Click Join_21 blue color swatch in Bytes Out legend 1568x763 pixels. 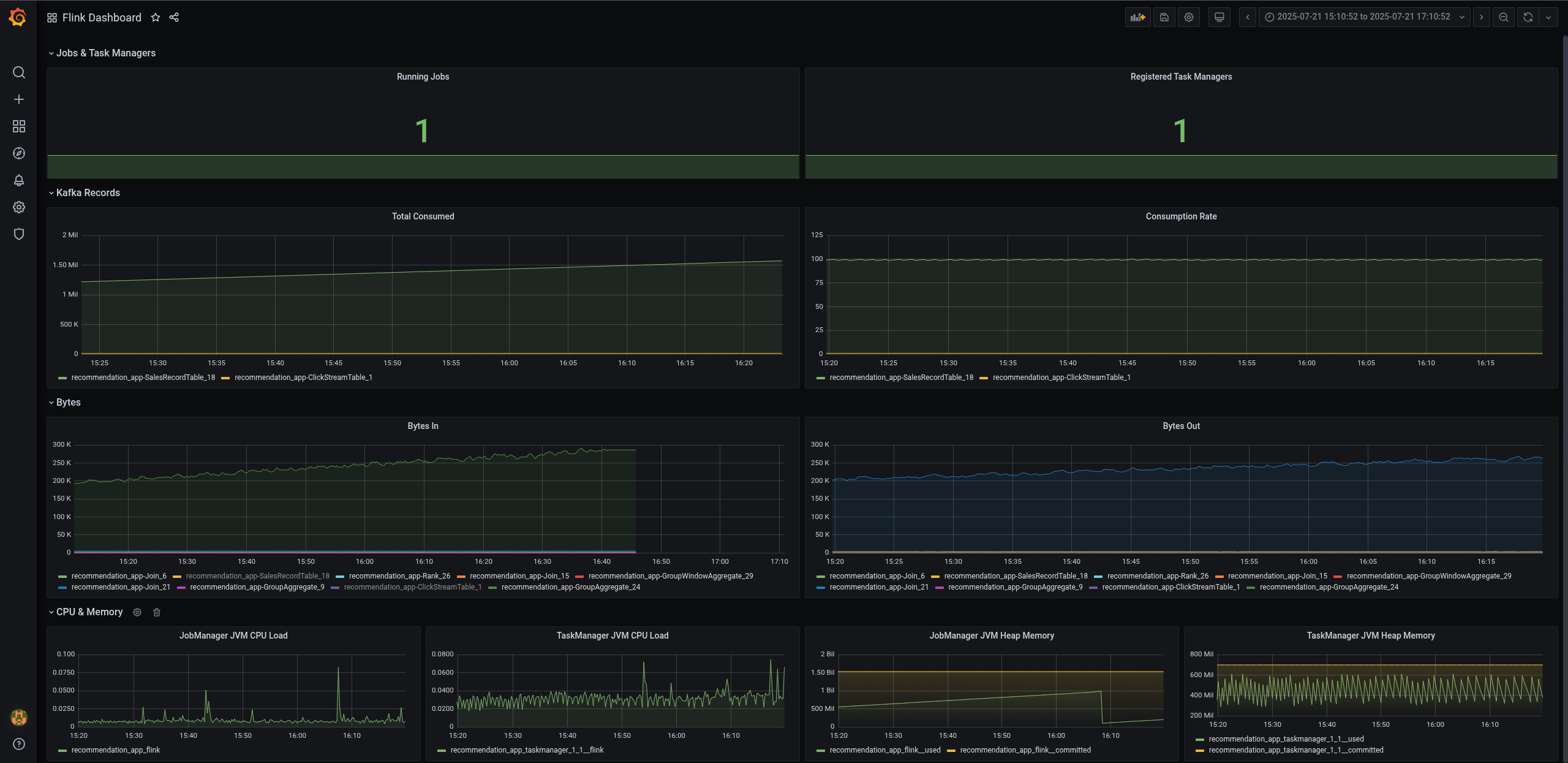pyautogui.click(x=821, y=588)
